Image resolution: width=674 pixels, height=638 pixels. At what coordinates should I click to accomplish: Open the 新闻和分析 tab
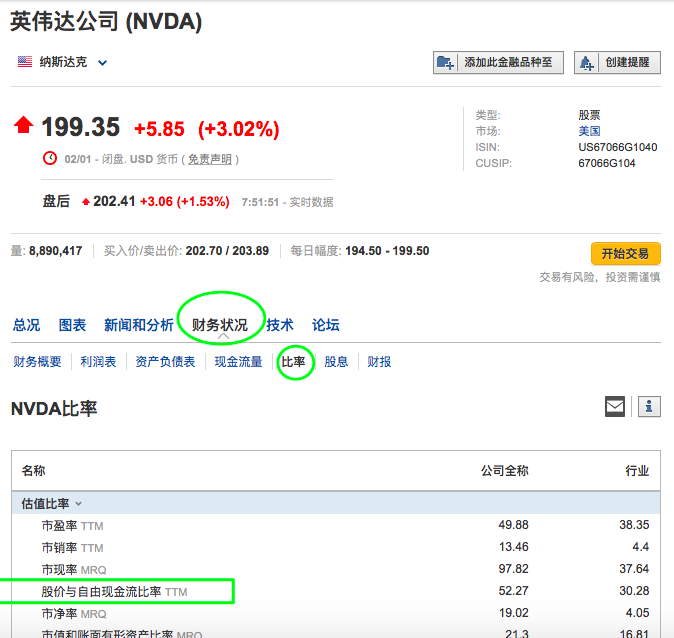(138, 325)
